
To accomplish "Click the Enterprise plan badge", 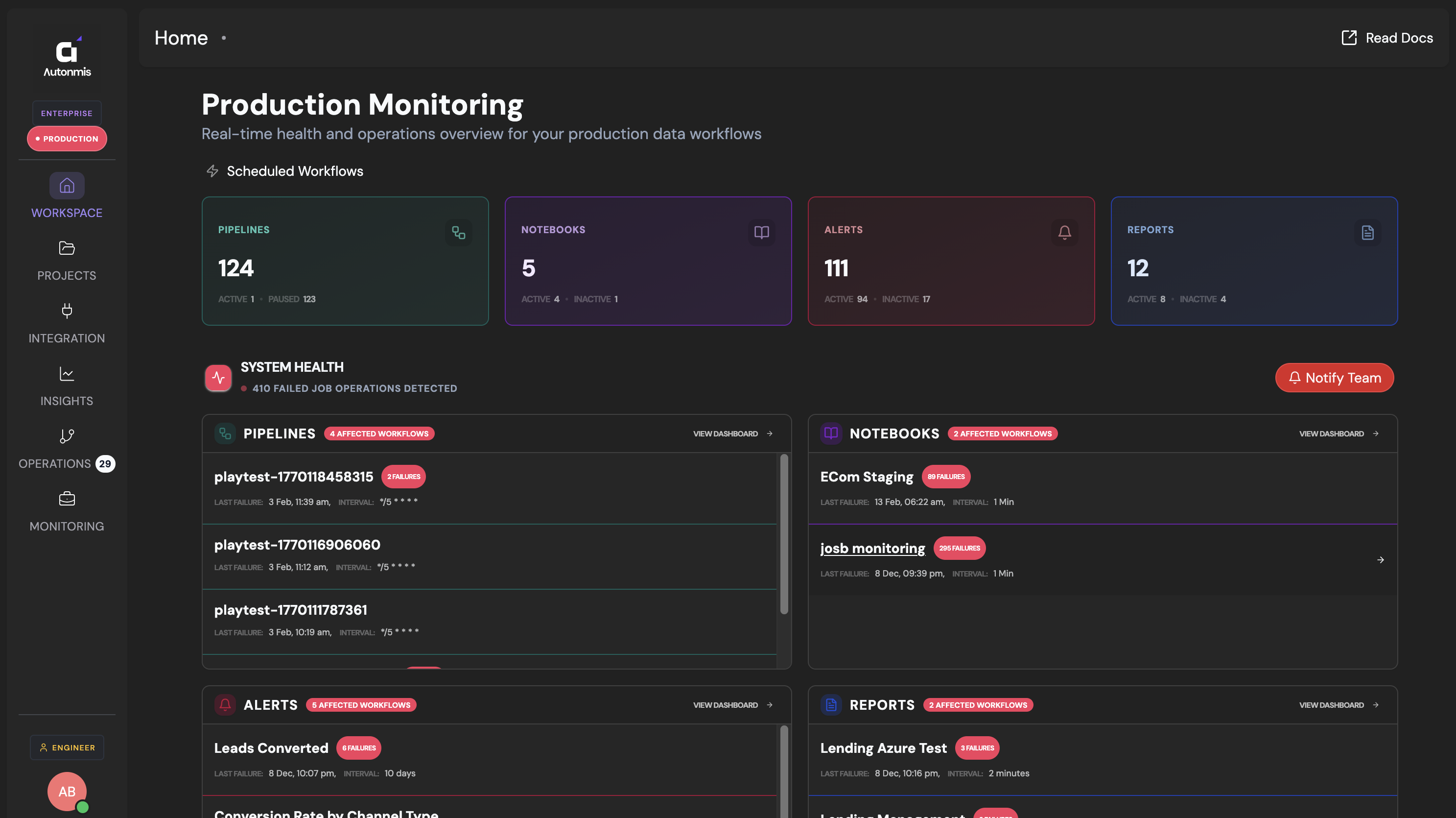I will tap(67, 113).
